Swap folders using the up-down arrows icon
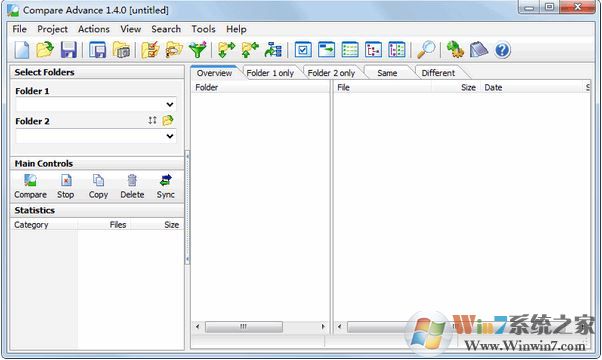602x360 pixels. [152, 121]
